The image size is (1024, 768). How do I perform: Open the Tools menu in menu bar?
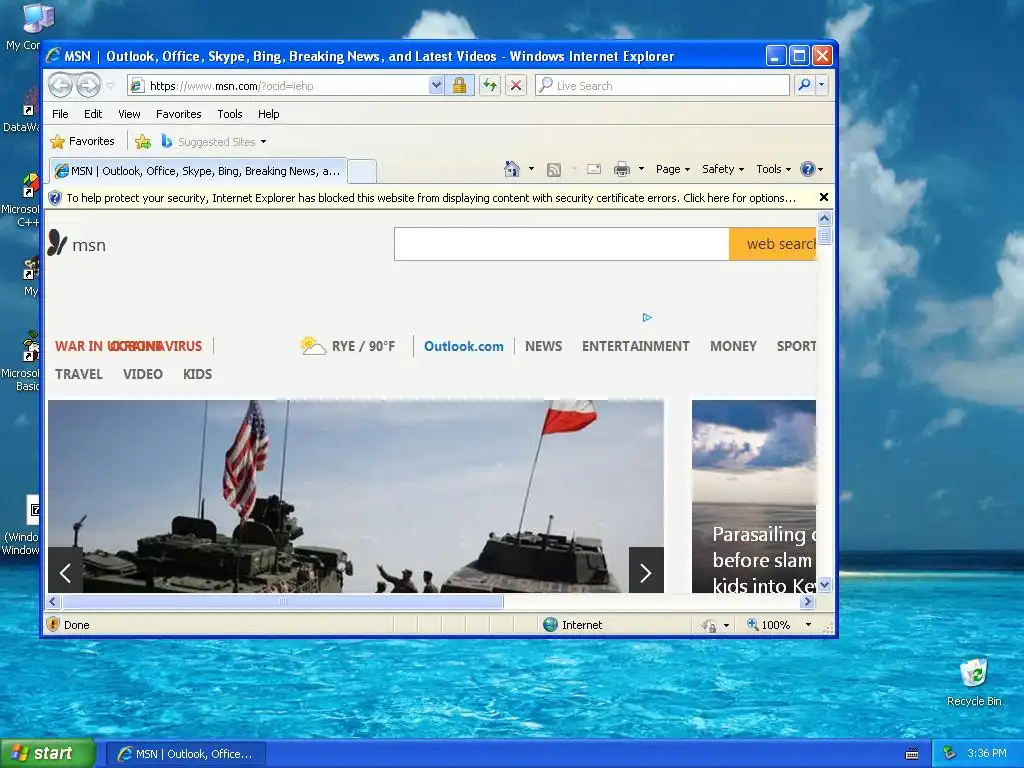(230, 114)
